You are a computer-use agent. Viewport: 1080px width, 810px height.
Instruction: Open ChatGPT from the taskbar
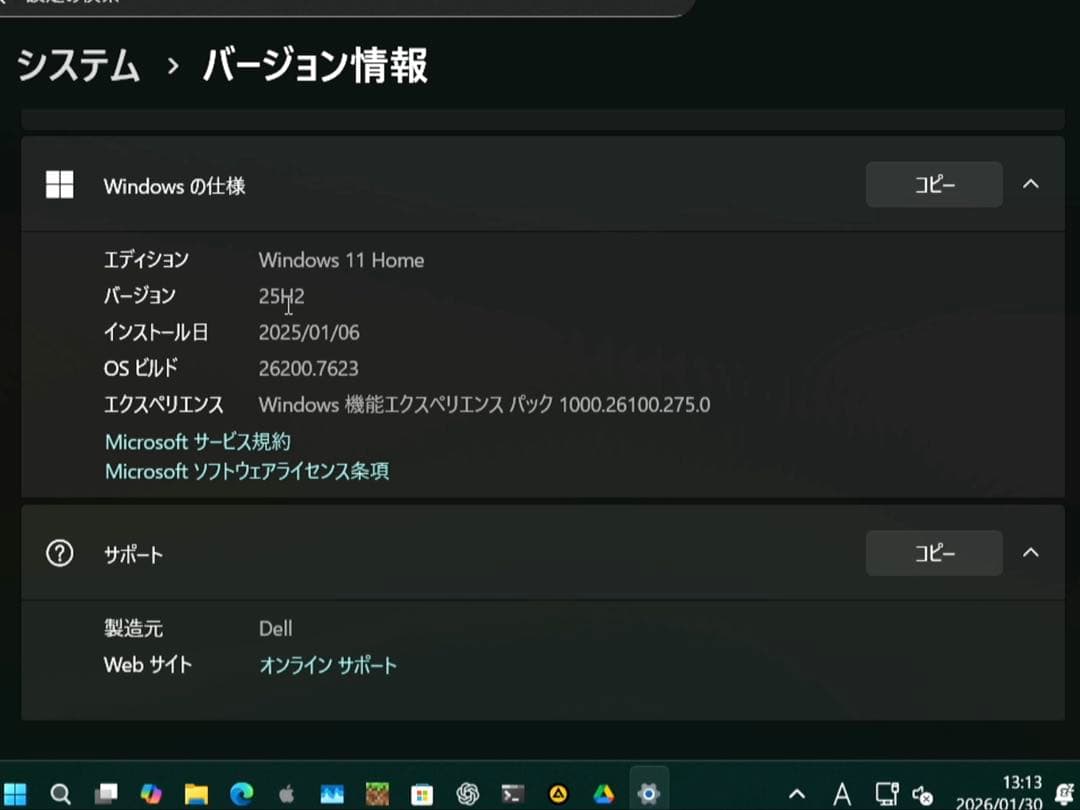(x=465, y=794)
